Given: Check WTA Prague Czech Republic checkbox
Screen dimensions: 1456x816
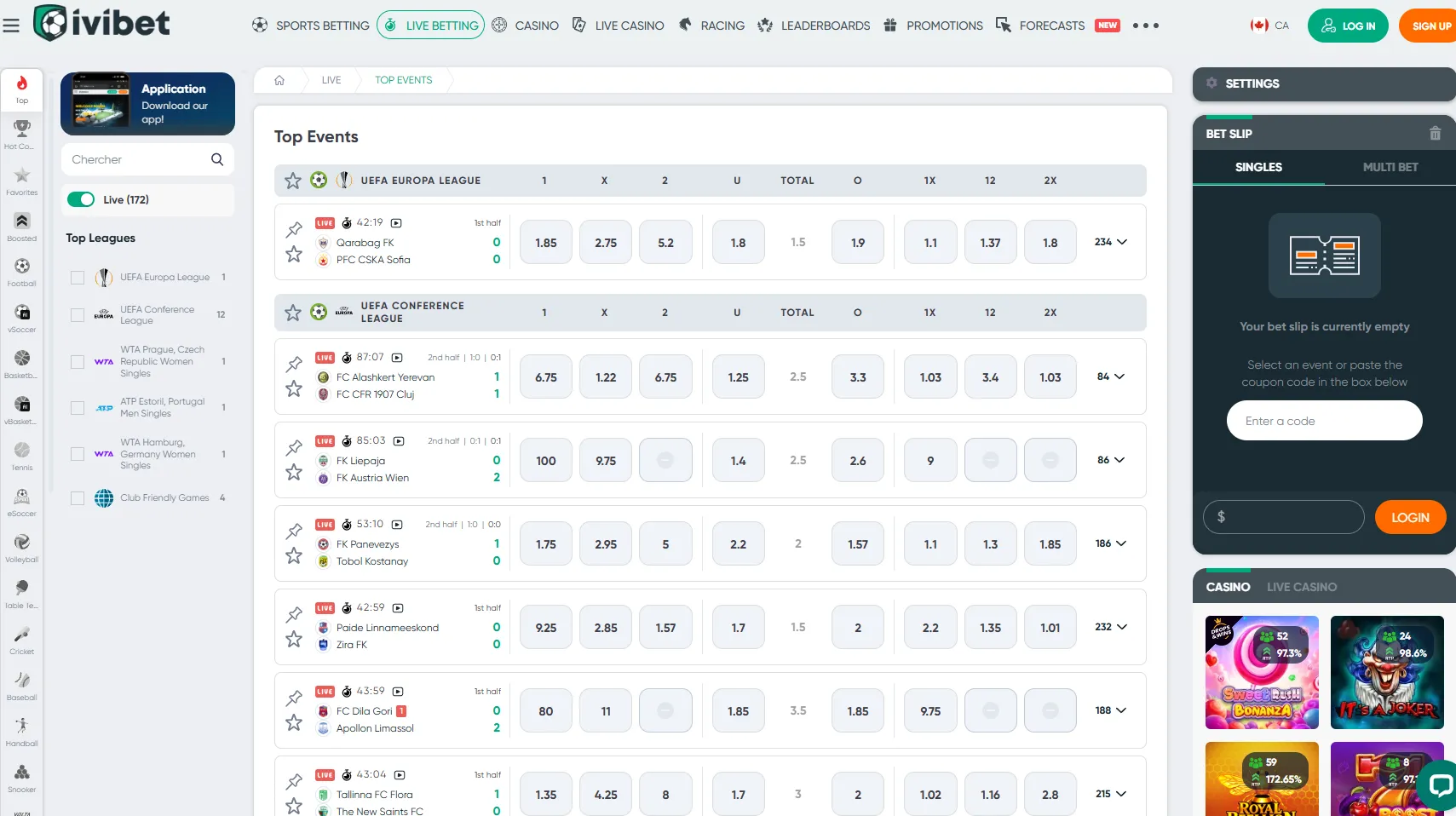Looking at the screenshot, I should (78, 361).
